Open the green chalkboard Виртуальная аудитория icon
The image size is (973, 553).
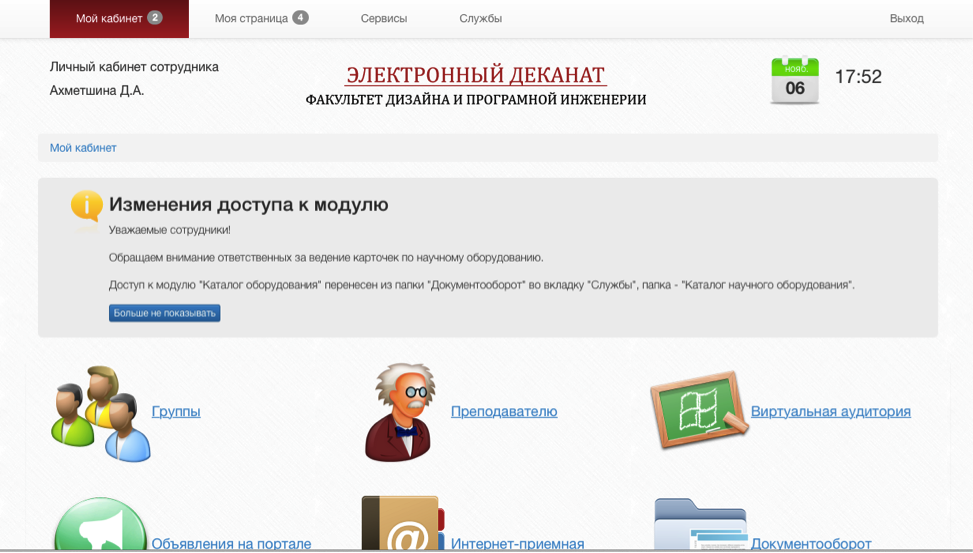coord(698,410)
